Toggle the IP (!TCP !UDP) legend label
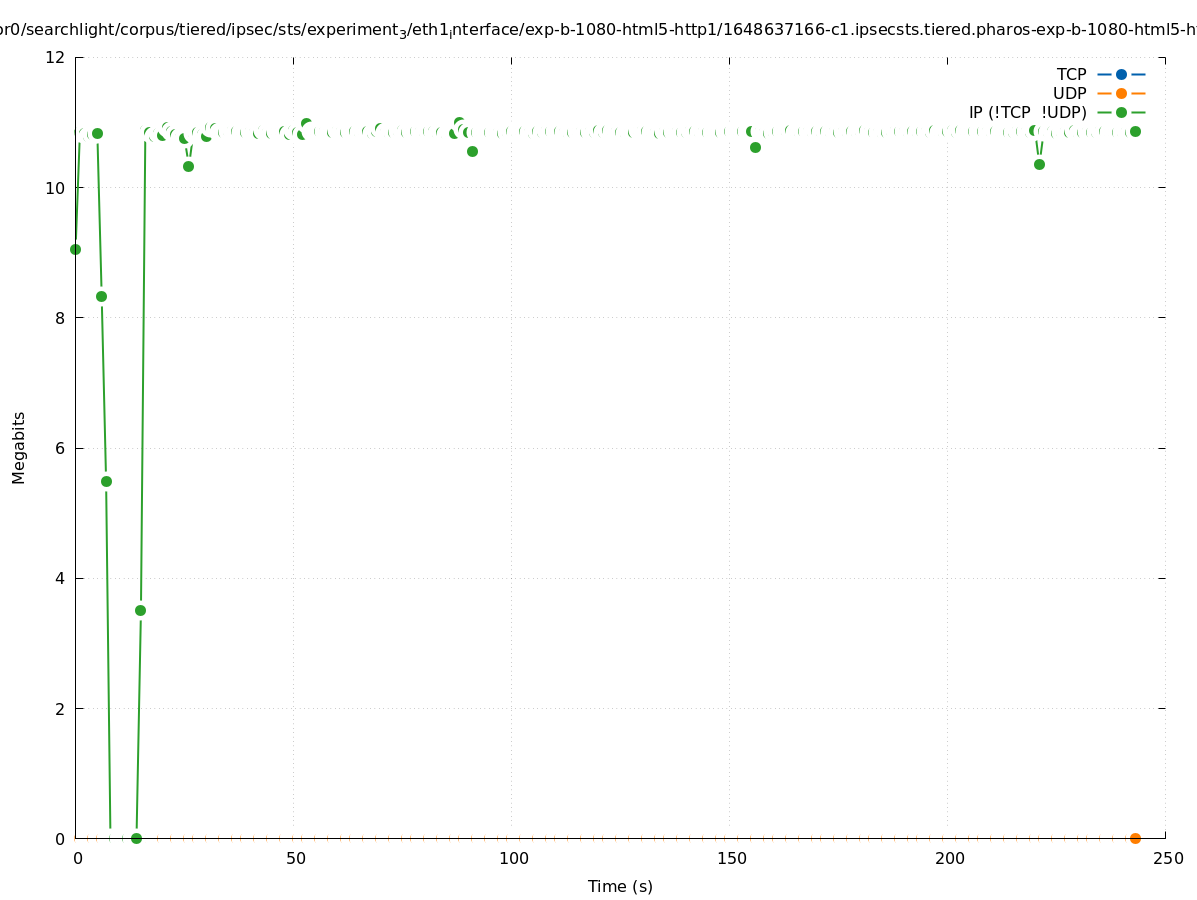Viewport: 1197px width, 900px height. click(x=1027, y=112)
